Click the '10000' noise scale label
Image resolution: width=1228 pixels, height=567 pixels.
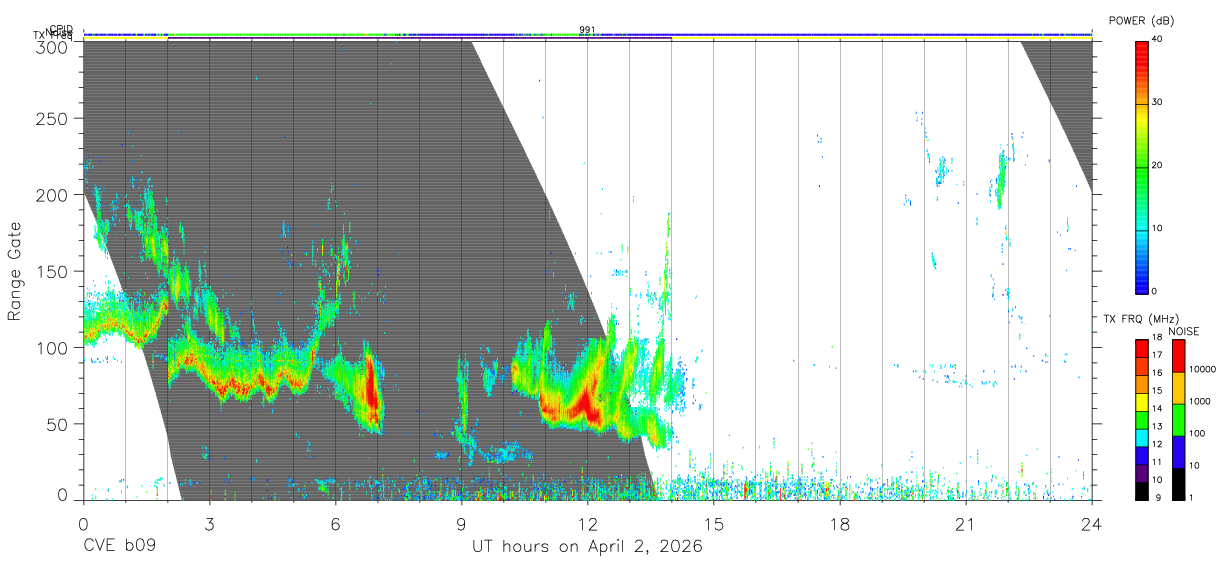coord(1203,370)
